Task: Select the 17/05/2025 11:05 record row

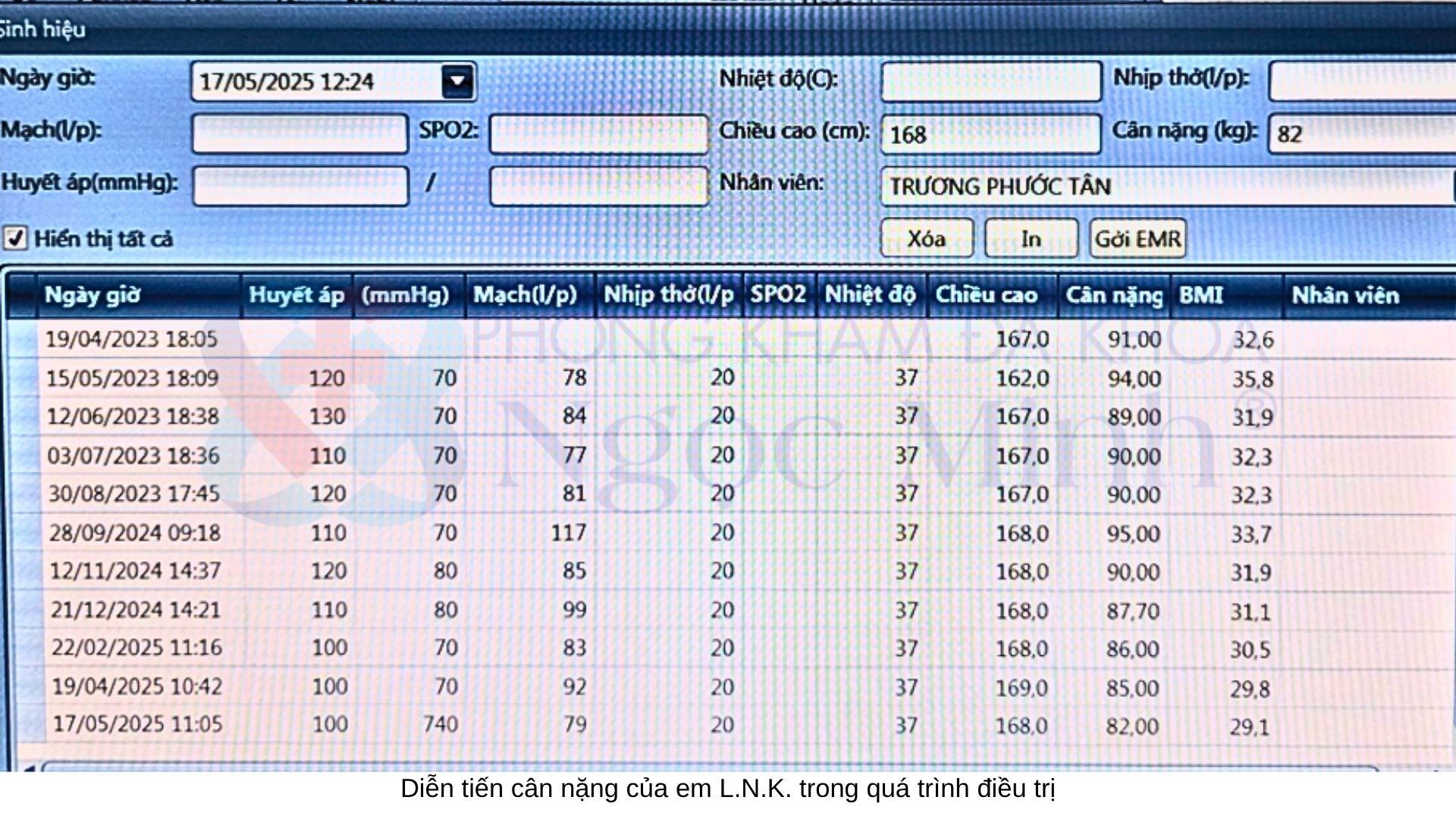Action: point(136,724)
